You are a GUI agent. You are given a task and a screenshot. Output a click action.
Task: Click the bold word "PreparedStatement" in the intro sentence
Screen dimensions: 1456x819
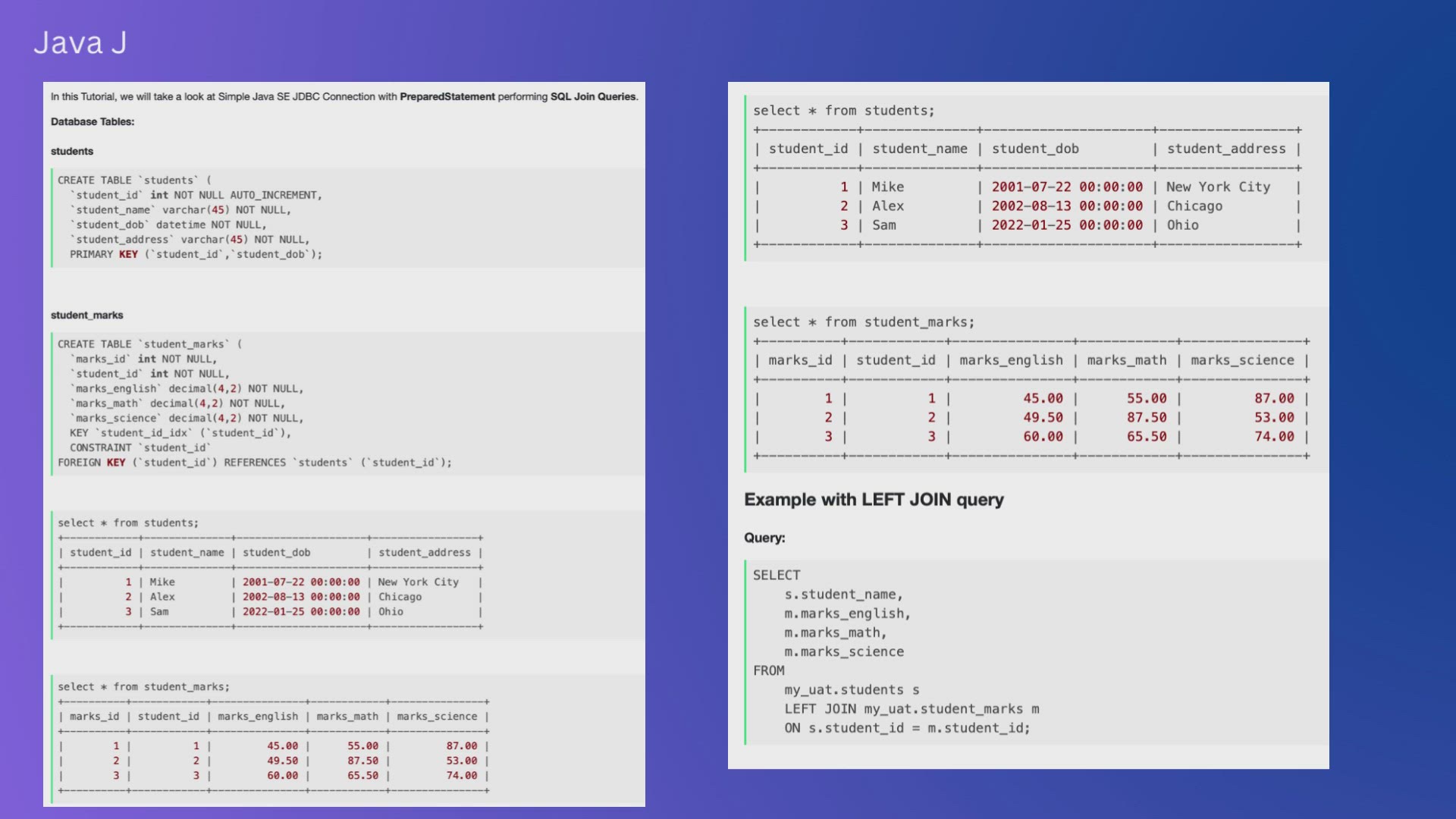[x=447, y=97]
